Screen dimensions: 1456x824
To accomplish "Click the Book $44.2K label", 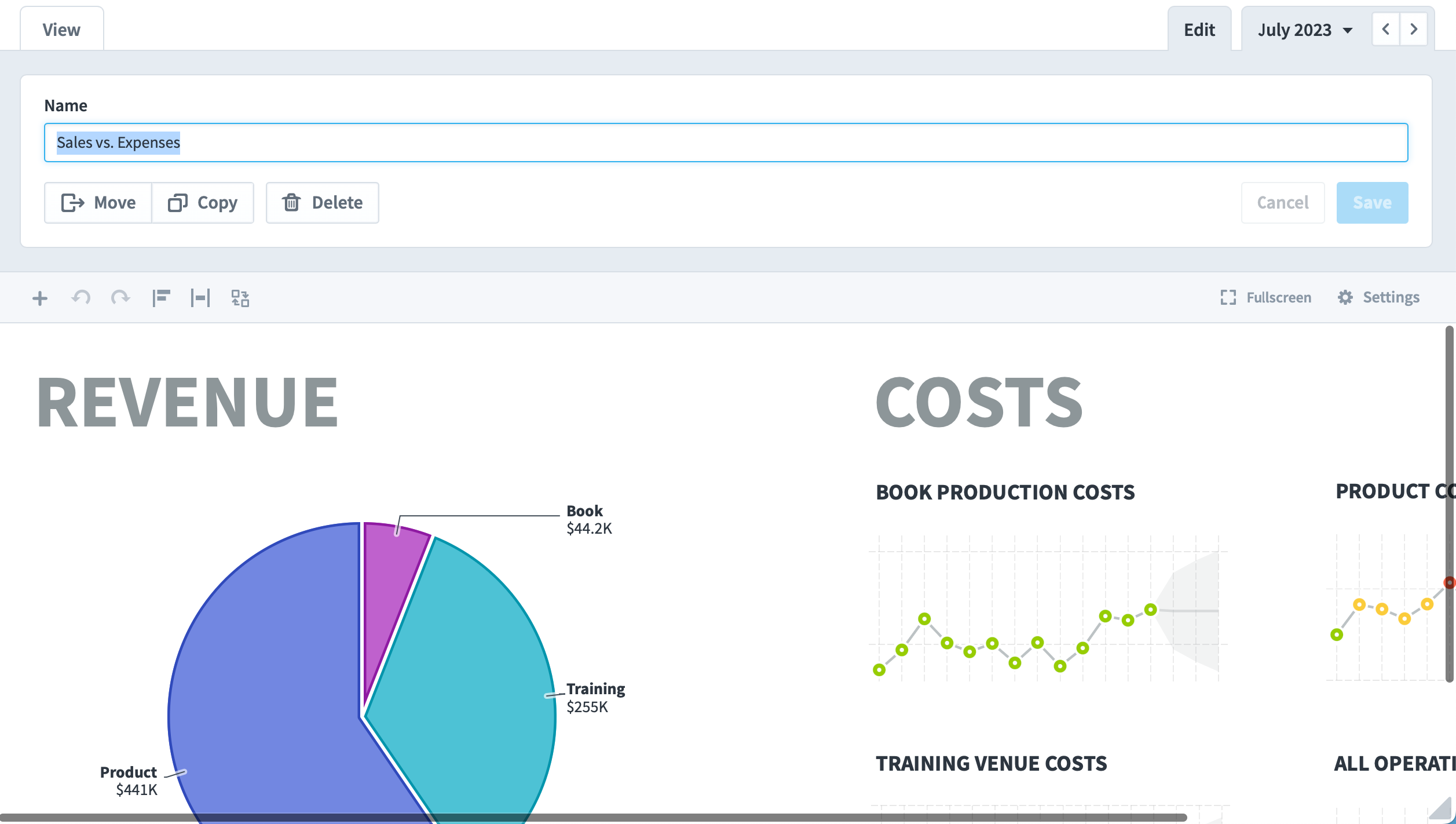I will pos(589,520).
